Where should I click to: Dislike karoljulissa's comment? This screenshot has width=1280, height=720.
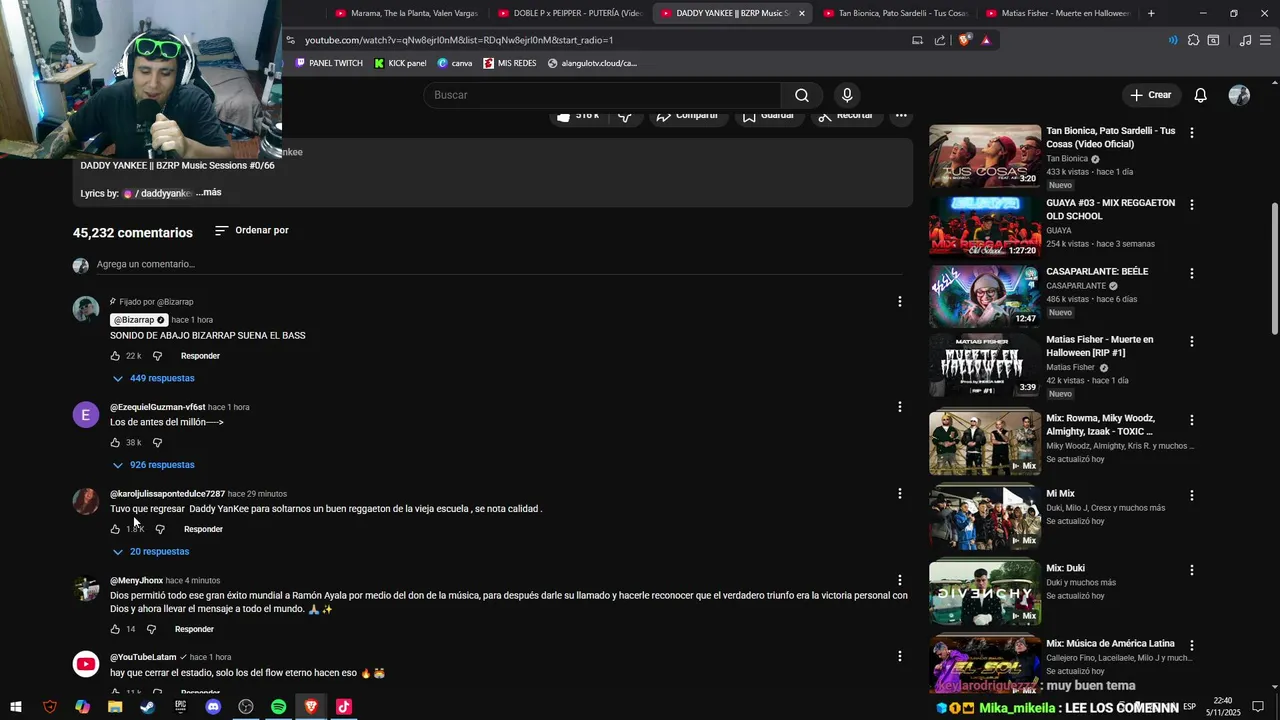click(x=160, y=529)
